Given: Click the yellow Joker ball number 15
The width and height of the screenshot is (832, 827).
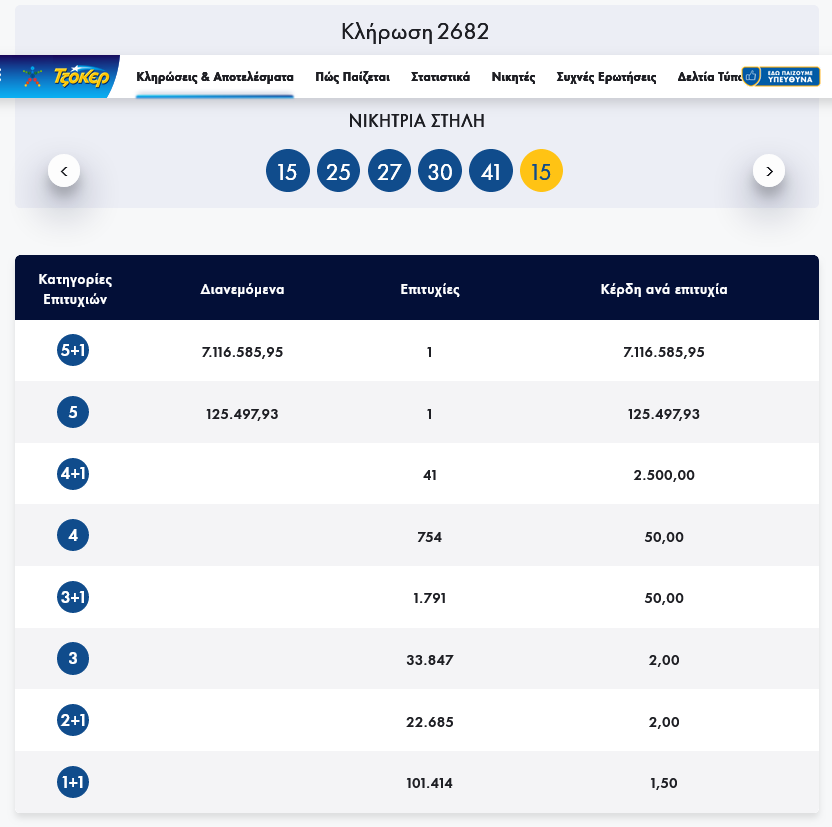Looking at the screenshot, I should [x=541, y=172].
